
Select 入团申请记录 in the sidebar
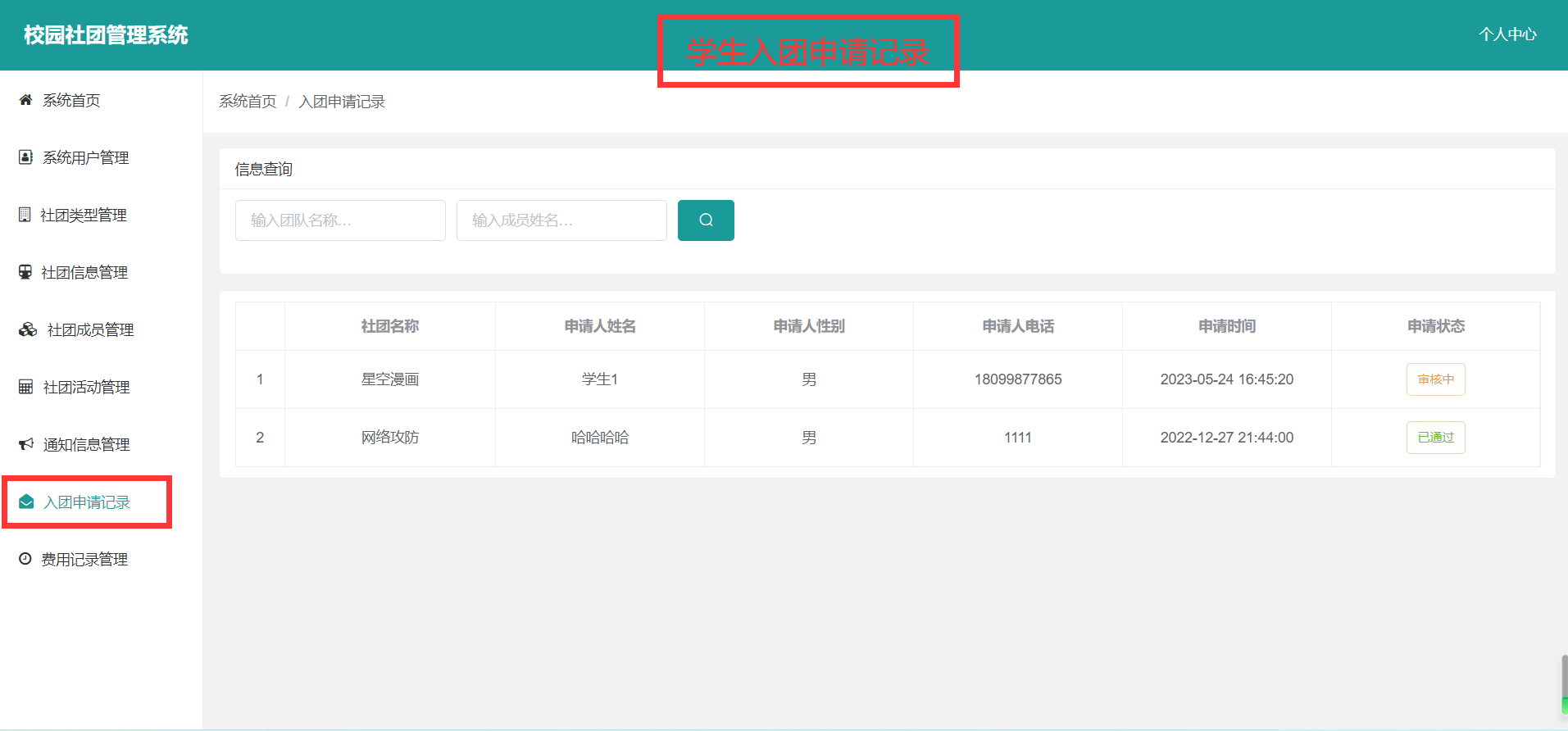tap(87, 502)
